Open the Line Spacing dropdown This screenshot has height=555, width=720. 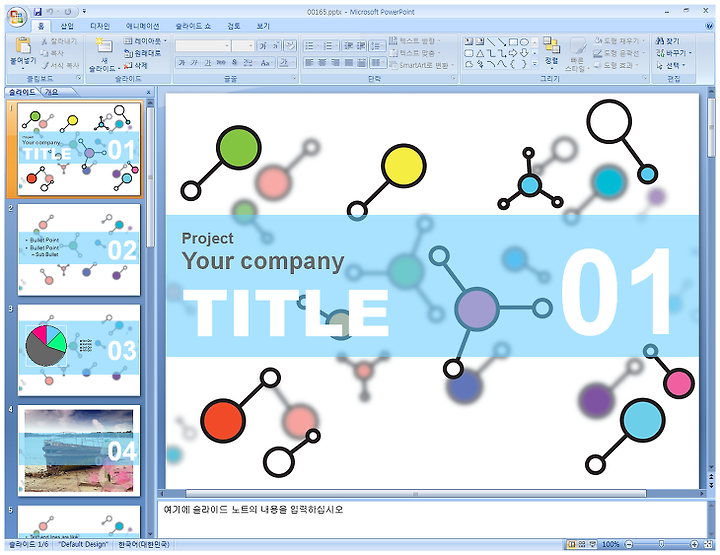coord(377,45)
